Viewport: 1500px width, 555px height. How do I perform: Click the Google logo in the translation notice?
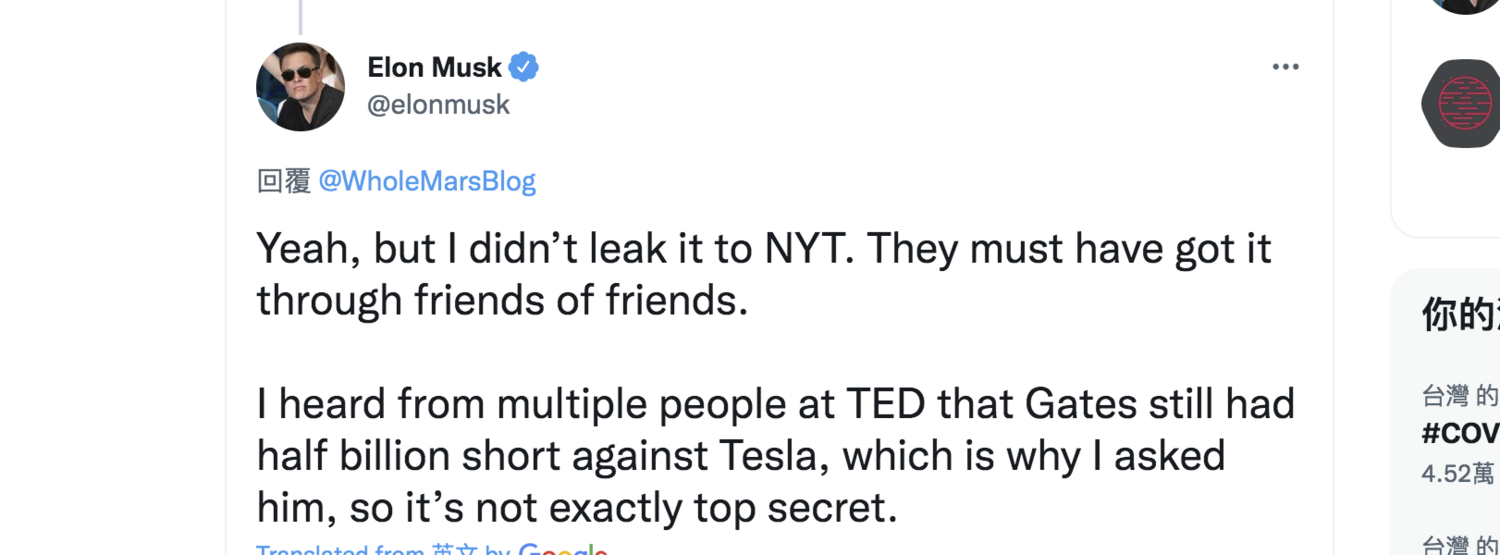point(563,549)
